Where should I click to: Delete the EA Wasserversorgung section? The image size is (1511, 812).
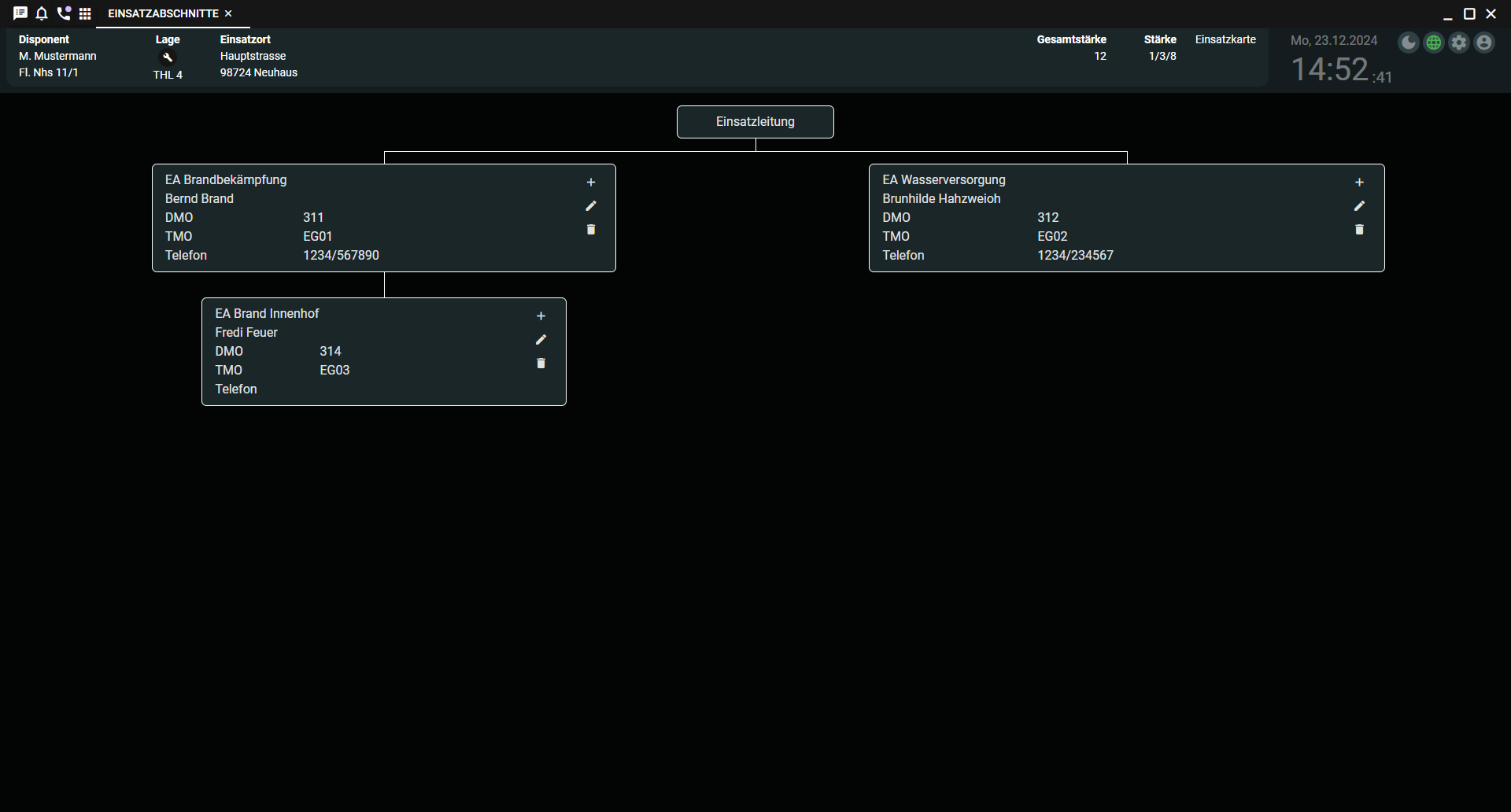coord(1359,230)
